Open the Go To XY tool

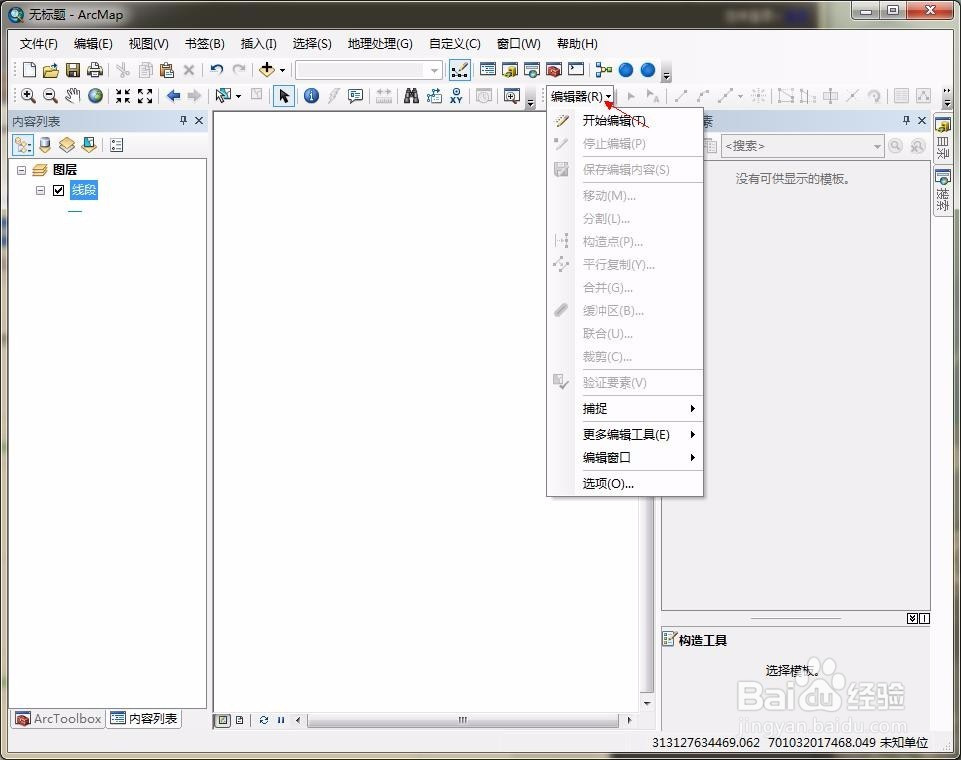[x=456, y=96]
